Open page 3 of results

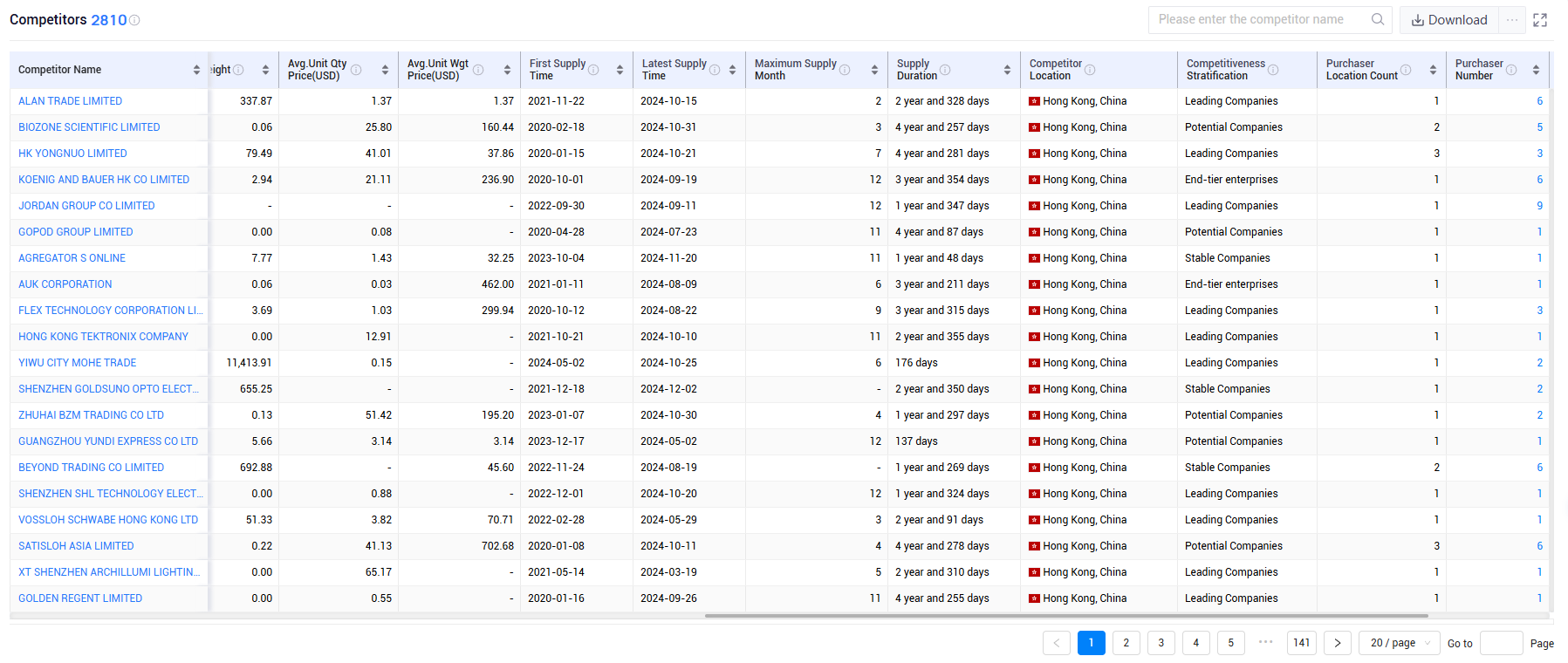pyautogui.click(x=1161, y=643)
